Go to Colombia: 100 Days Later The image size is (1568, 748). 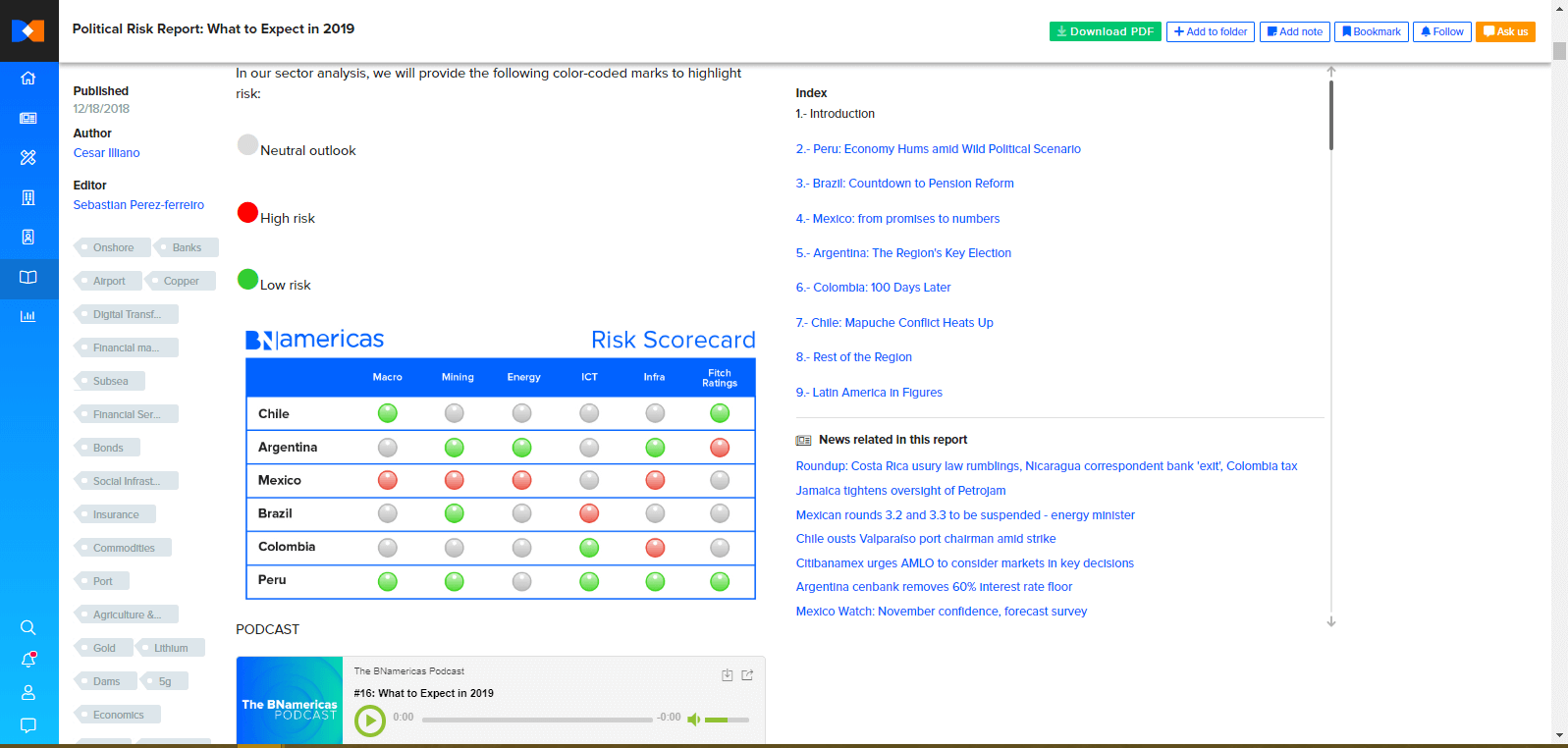tap(873, 288)
